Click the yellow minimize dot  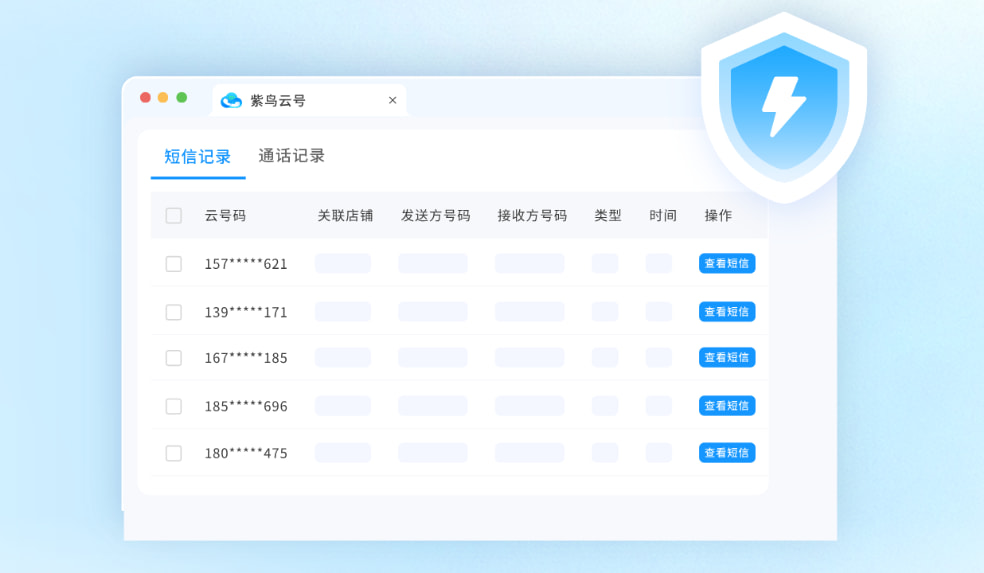[x=163, y=97]
